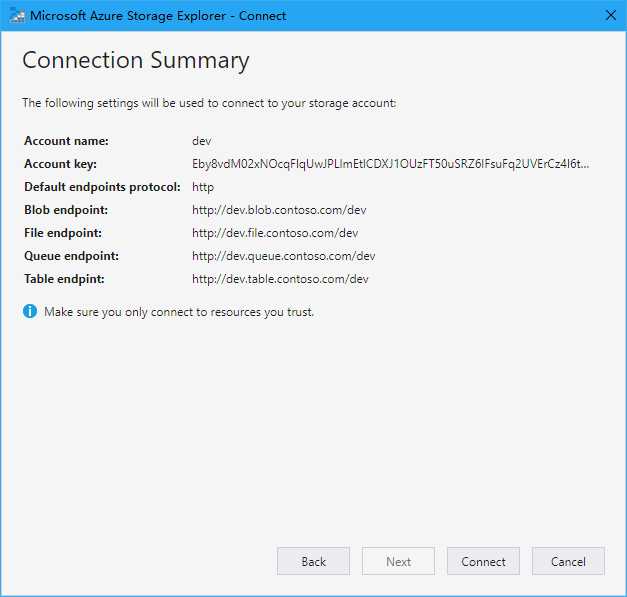Click the Account key label
Screen dimensions: 627x597
pos(60,164)
